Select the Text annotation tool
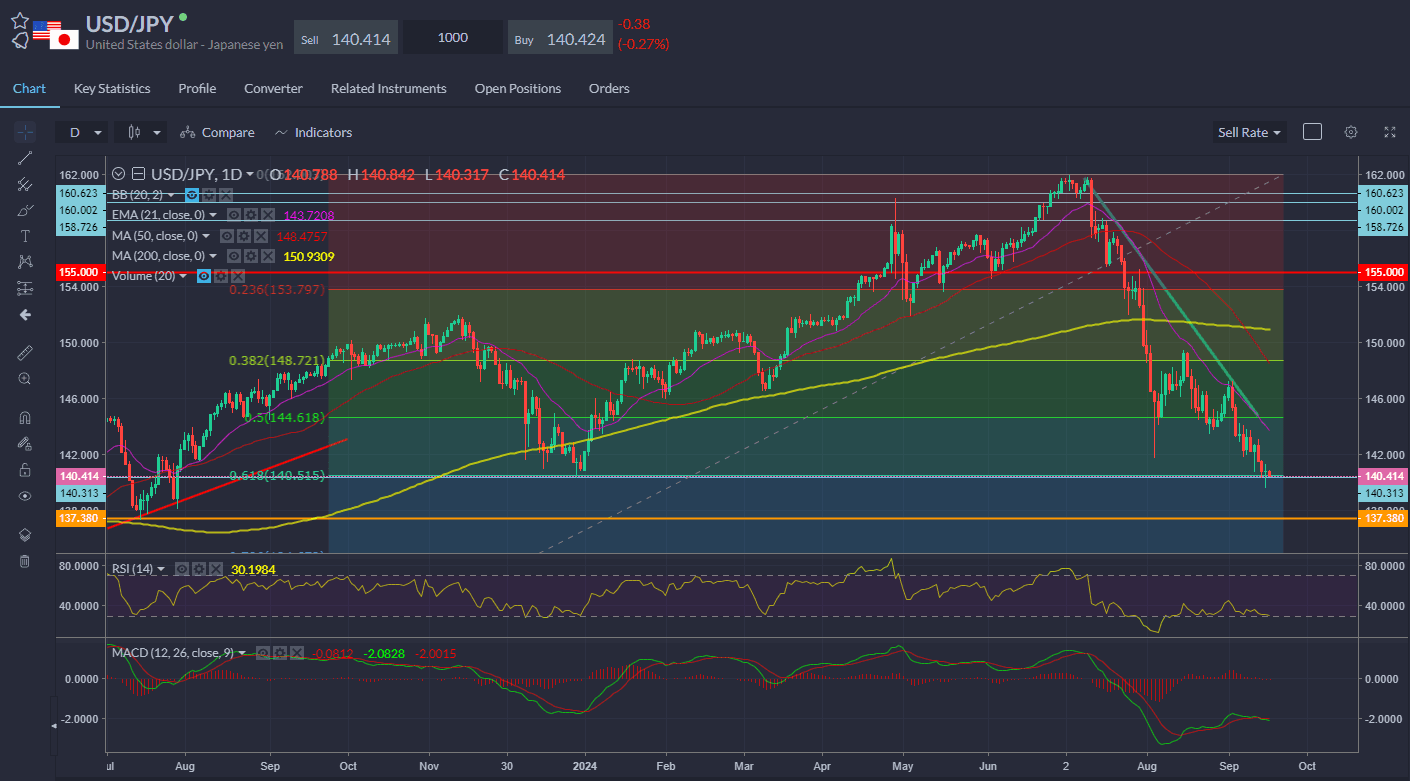1410x781 pixels. (25, 236)
